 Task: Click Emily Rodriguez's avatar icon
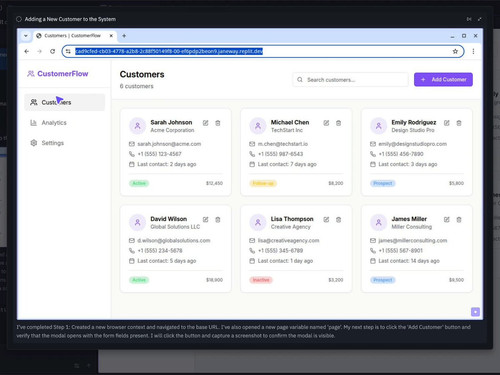point(378,126)
